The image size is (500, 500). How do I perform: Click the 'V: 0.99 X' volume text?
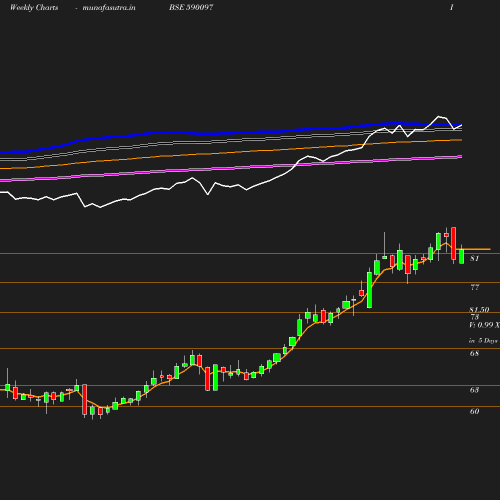[x=484, y=325]
